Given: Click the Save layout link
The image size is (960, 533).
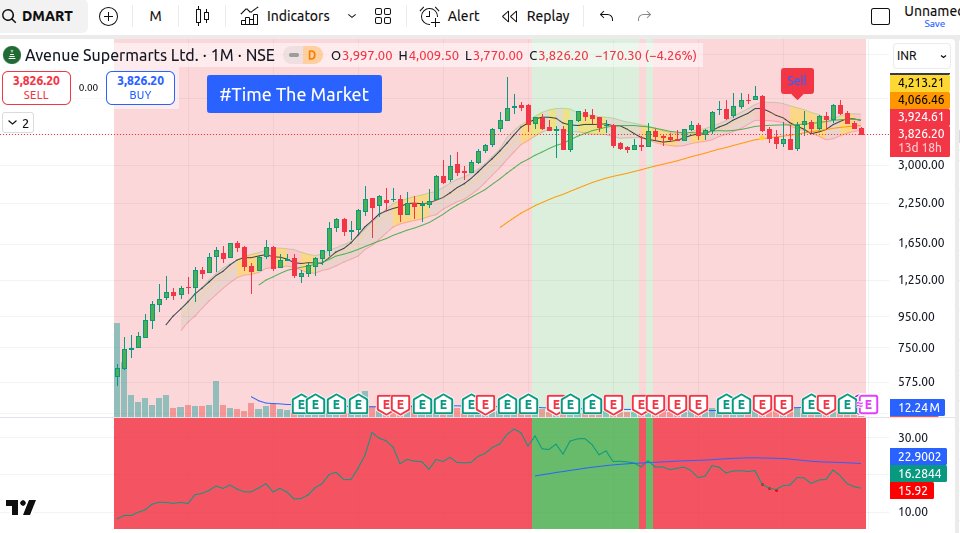Looking at the screenshot, I should (x=934, y=24).
